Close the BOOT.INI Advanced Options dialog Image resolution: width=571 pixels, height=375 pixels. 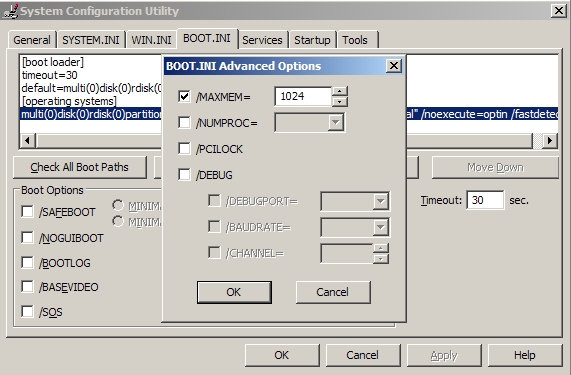[394, 66]
